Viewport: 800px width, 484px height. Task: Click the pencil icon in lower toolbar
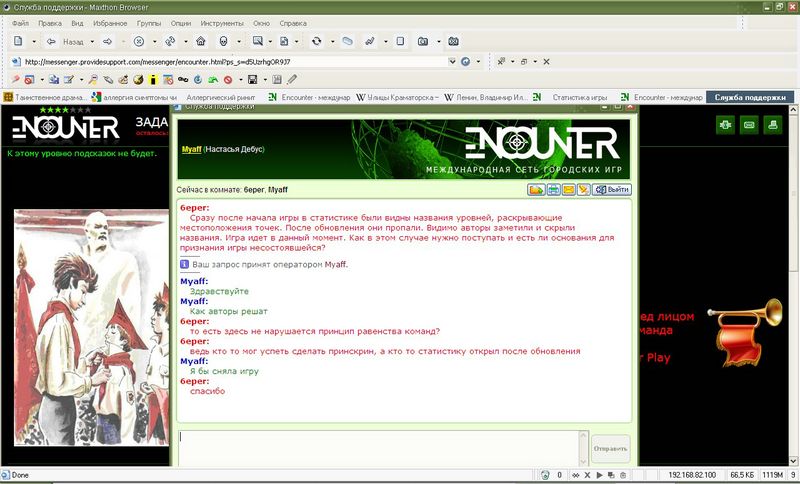292,80
